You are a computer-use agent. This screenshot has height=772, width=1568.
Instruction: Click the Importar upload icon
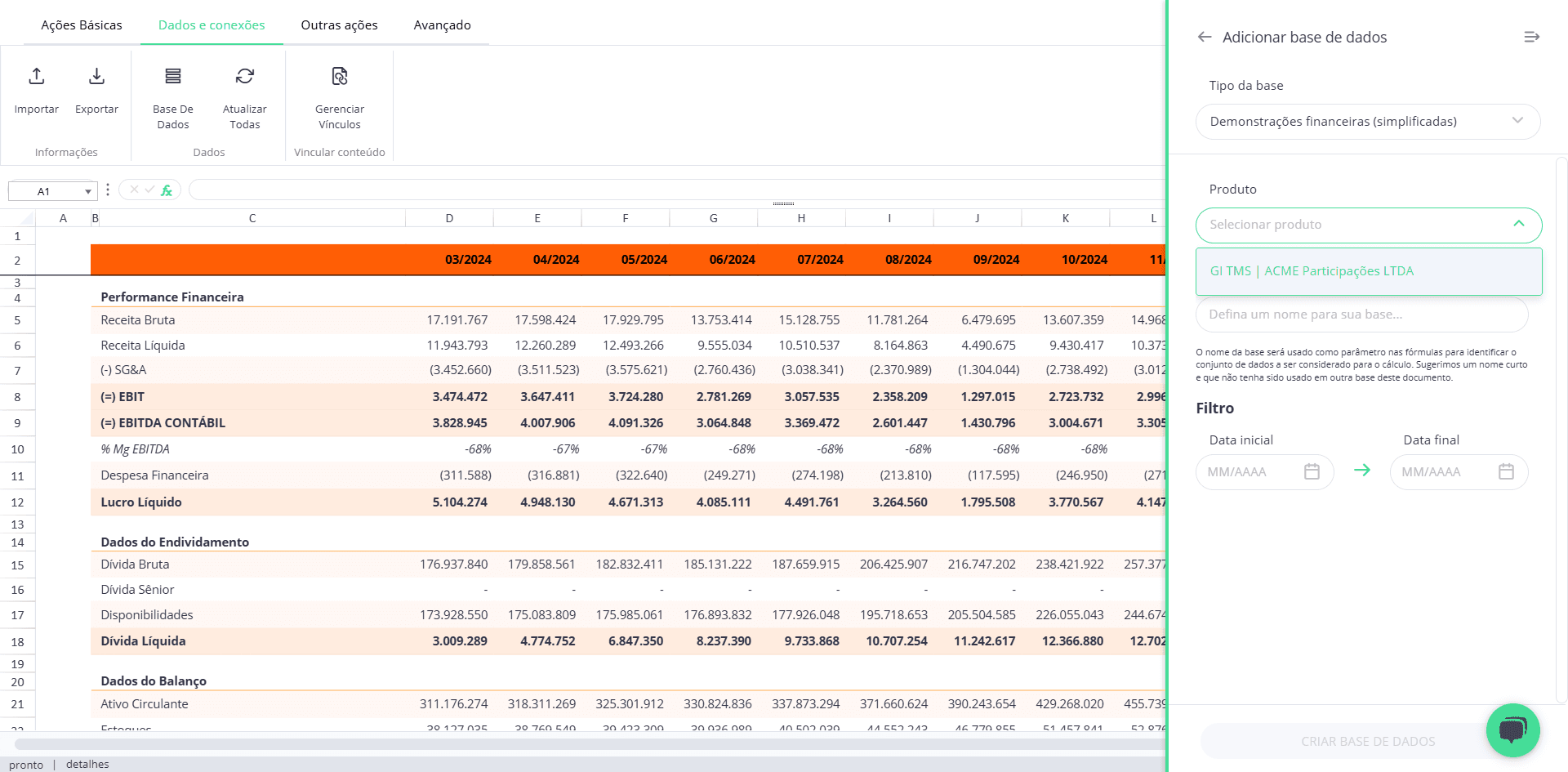(37, 76)
